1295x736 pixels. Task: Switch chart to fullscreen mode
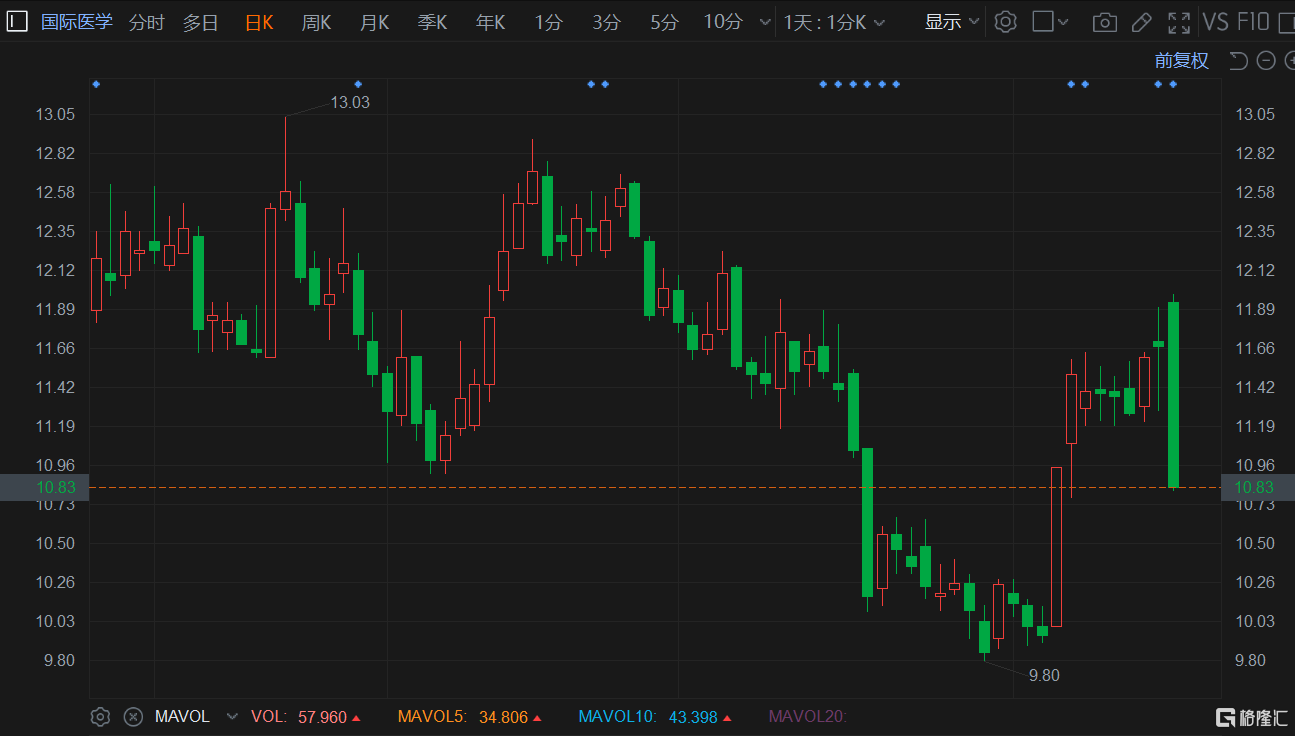[1179, 22]
